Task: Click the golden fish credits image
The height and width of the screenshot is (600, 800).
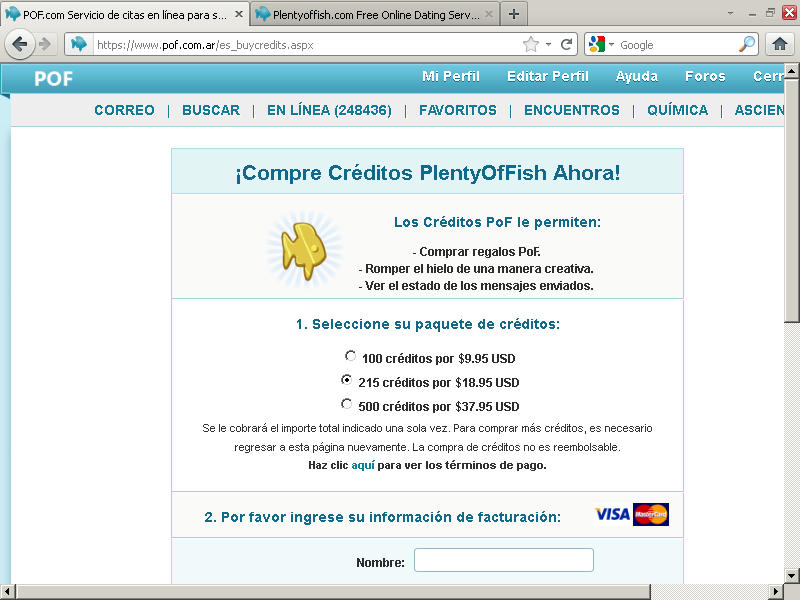Action: (x=304, y=250)
